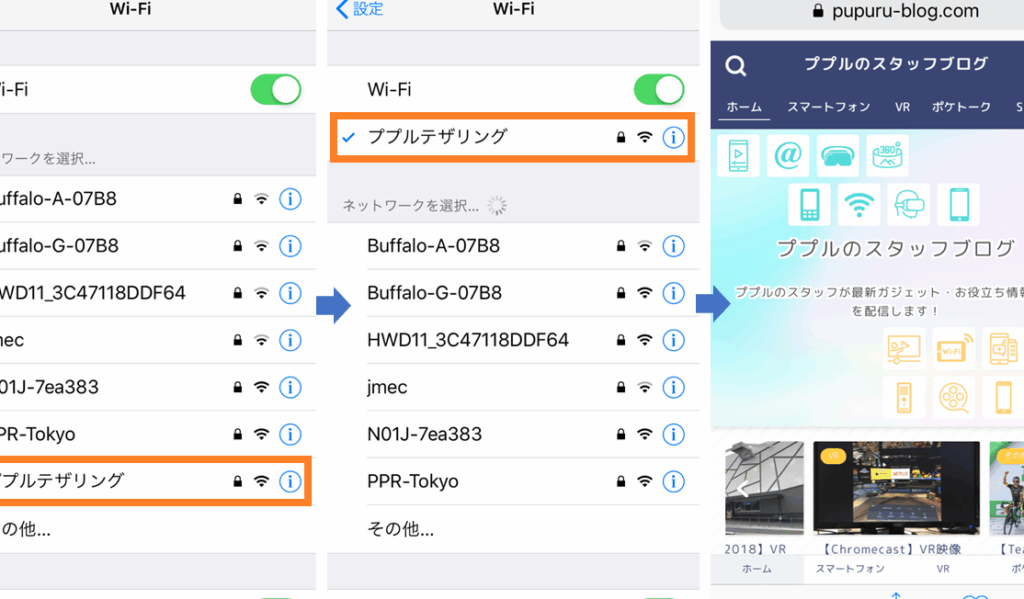
Task: Open その他... option in left panel
Action: pyautogui.click(x=25, y=528)
